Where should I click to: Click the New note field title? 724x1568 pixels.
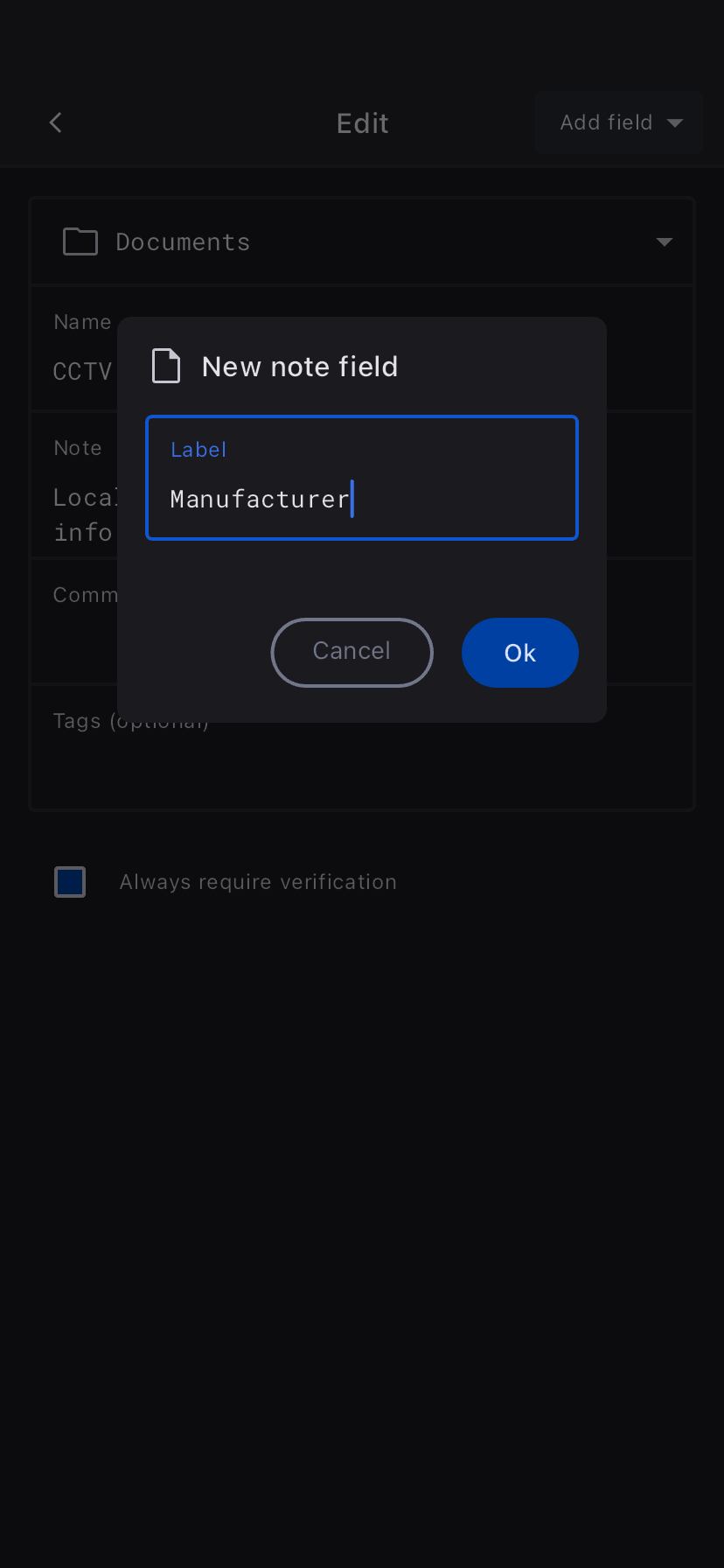(x=300, y=367)
